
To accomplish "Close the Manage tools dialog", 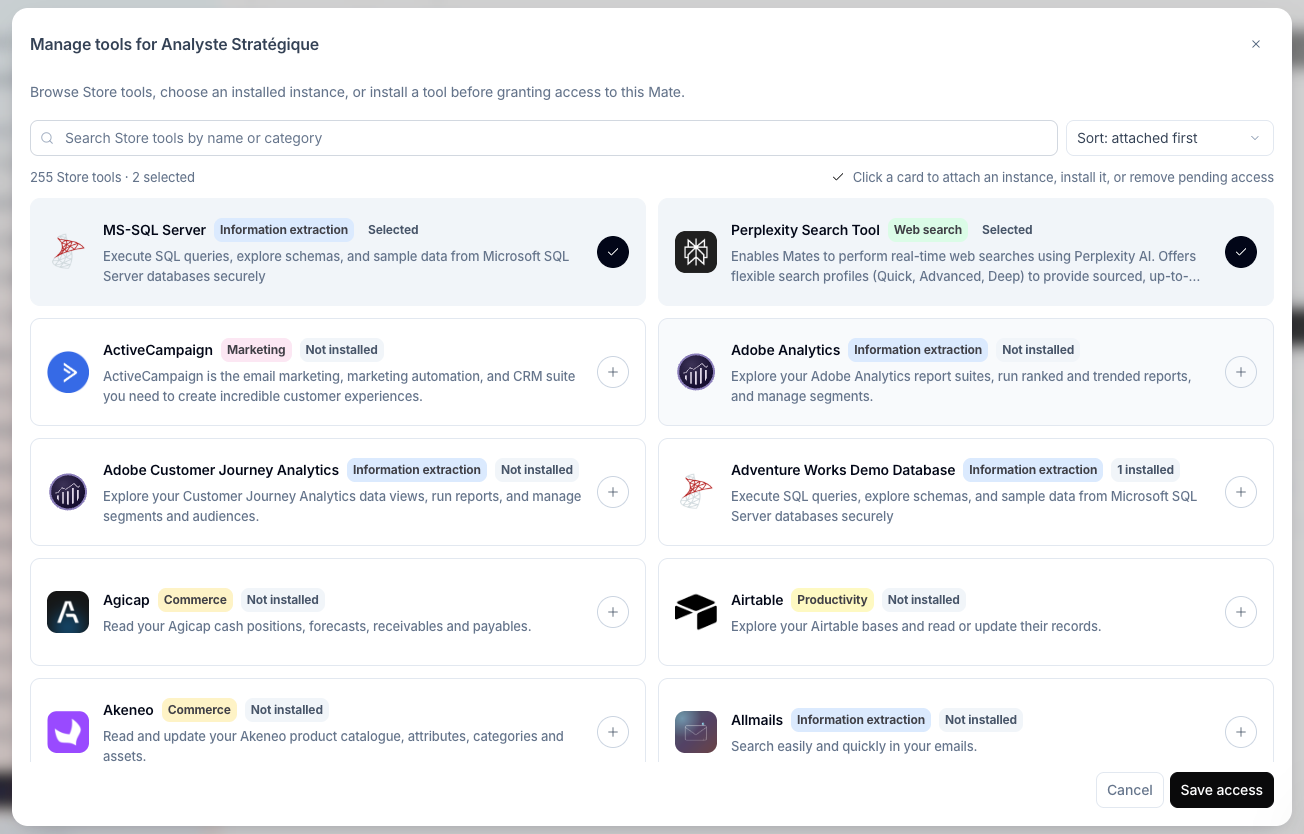I will pyautogui.click(x=1256, y=44).
